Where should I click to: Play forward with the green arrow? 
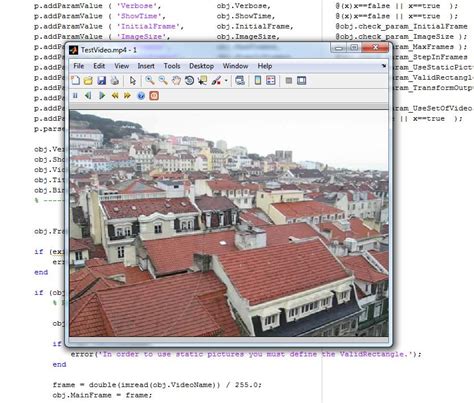click(102, 96)
